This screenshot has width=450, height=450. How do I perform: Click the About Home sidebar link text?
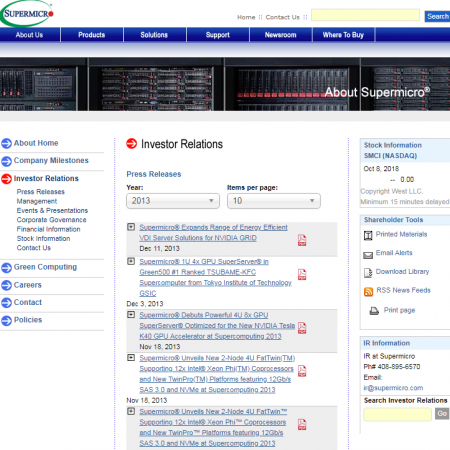click(x=36, y=143)
